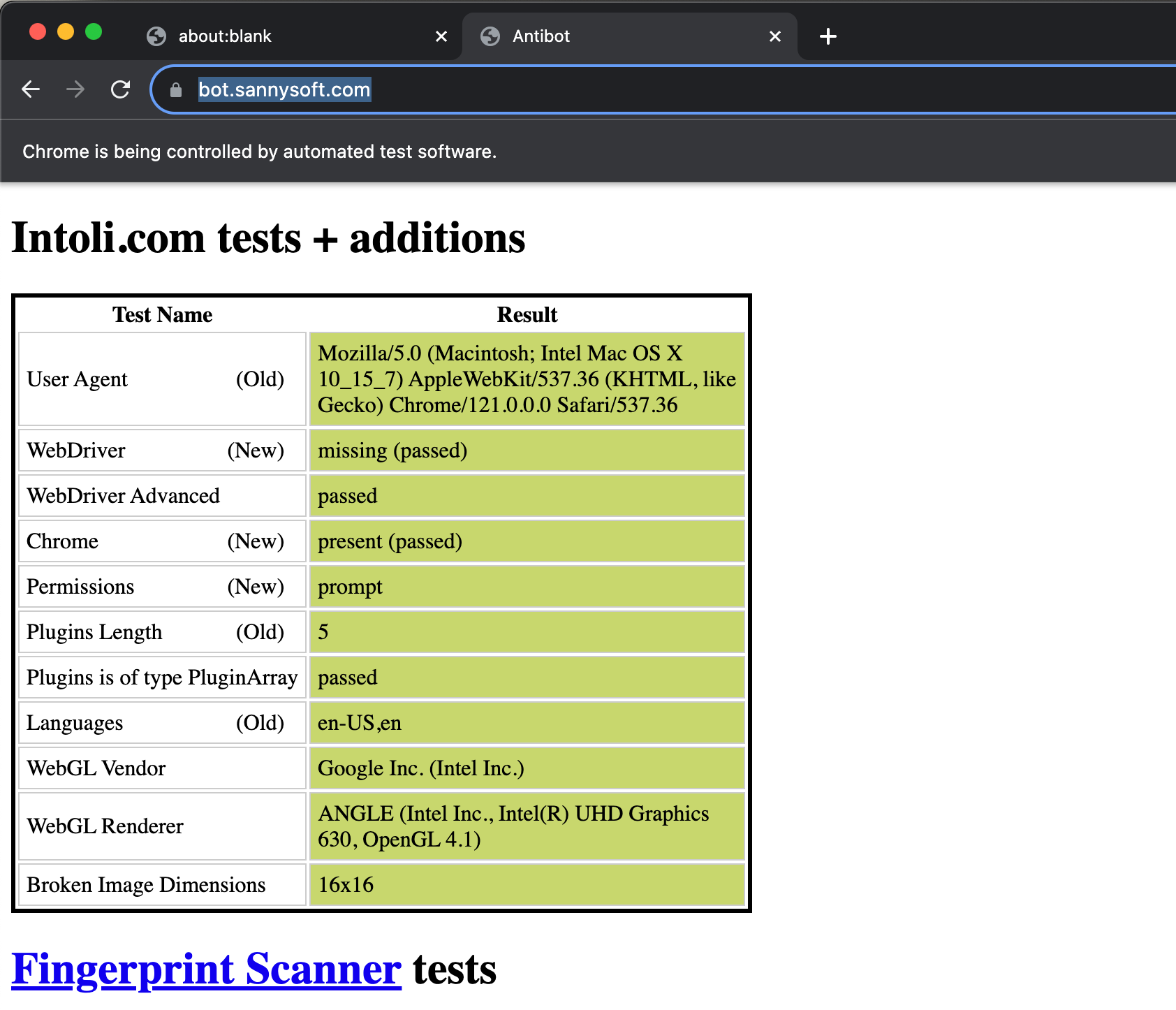Click the automated test software notice
1176x1010 pixels.
tap(259, 152)
